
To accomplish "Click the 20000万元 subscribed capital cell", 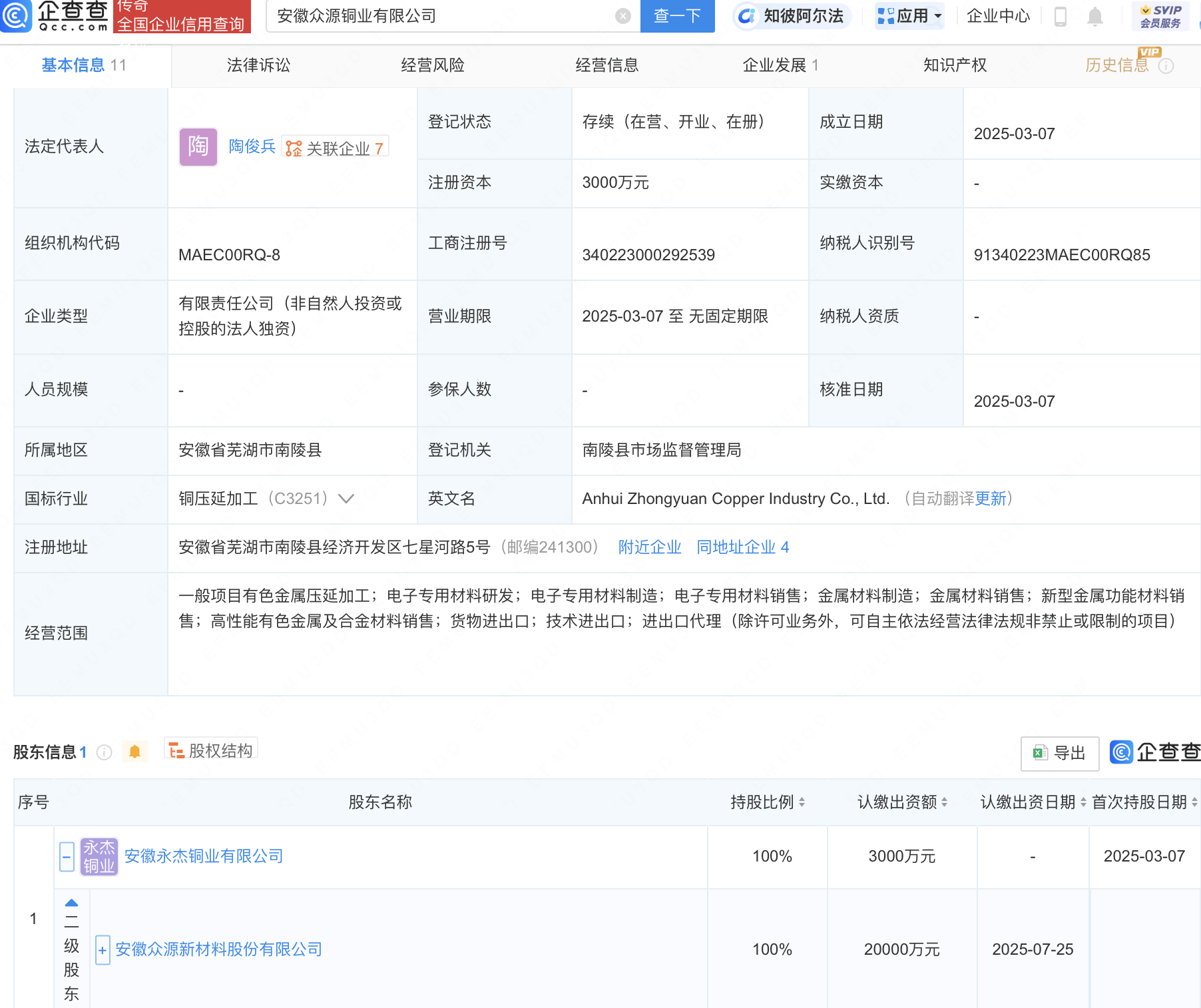I will tap(902, 949).
